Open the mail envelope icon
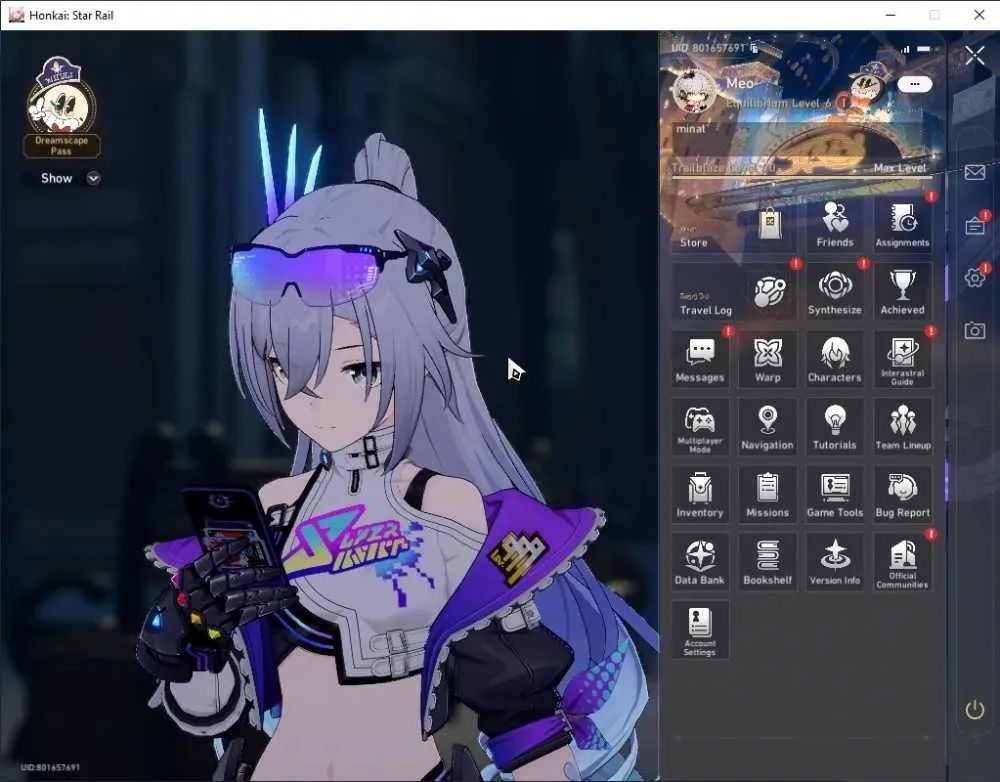The width and height of the screenshot is (1000, 782). 974,172
